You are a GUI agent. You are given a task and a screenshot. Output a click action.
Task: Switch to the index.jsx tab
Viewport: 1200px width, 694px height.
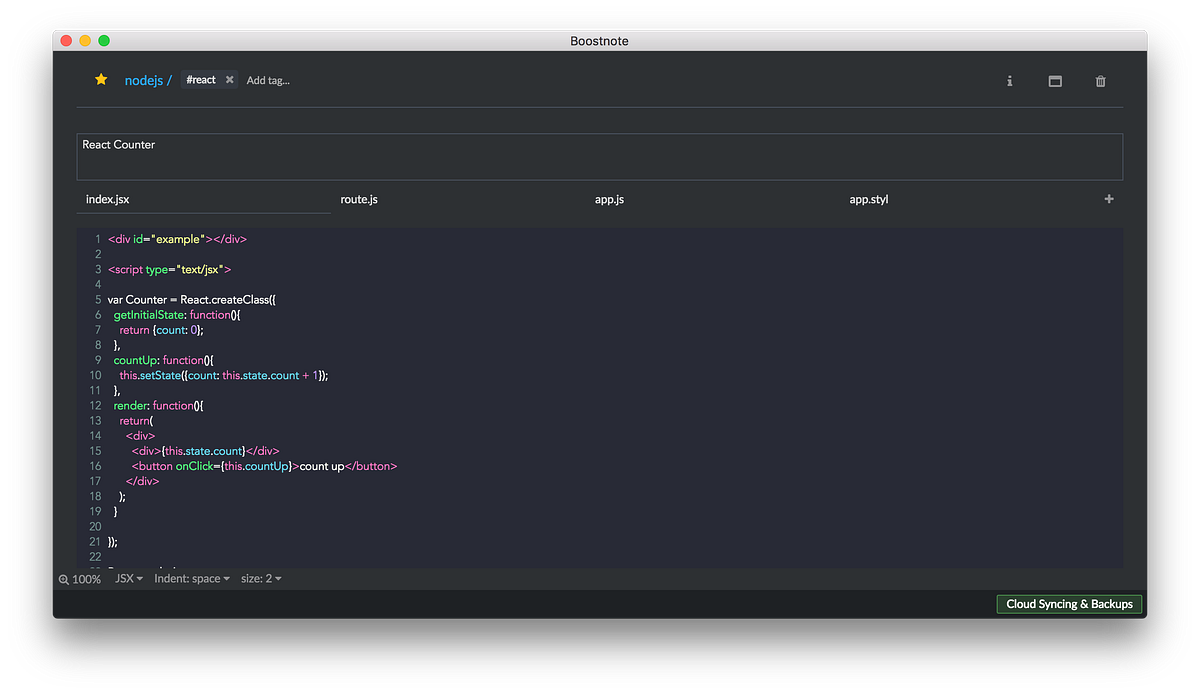click(203, 200)
